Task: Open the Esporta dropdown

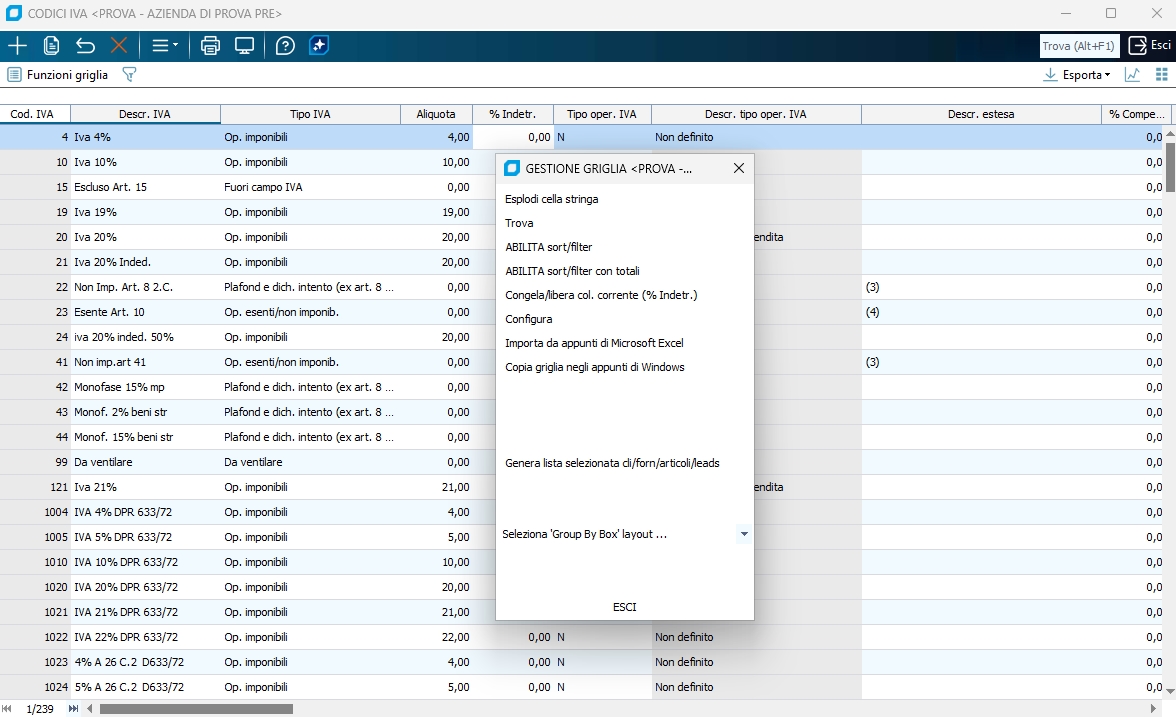Action: (1077, 75)
